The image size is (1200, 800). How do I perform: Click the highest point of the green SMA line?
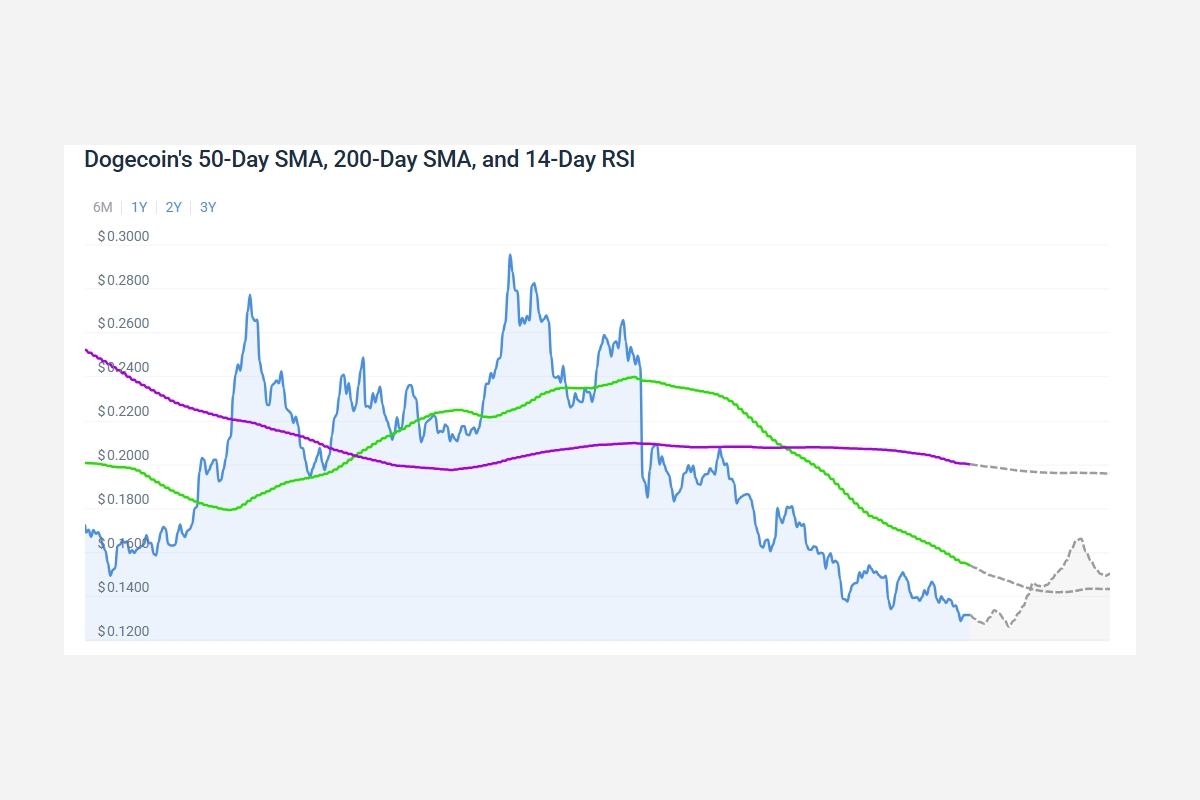(x=632, y=377)
